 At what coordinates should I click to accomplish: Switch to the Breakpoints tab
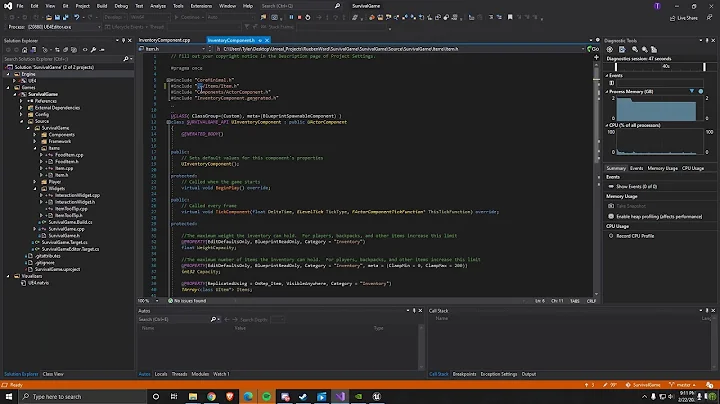[464, 374]
